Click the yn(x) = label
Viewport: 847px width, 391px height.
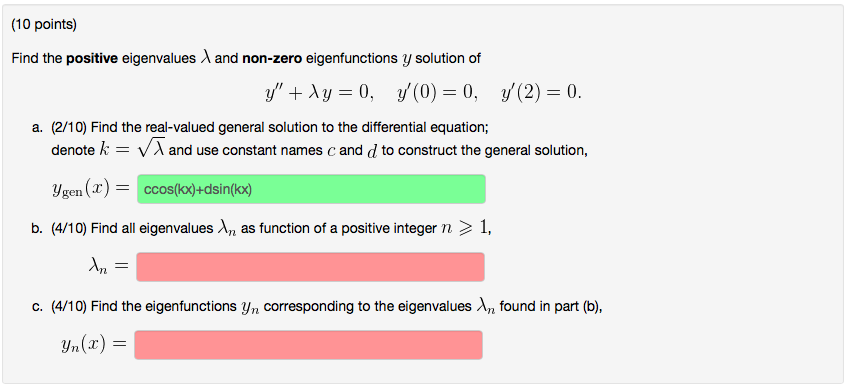point(94,345)
